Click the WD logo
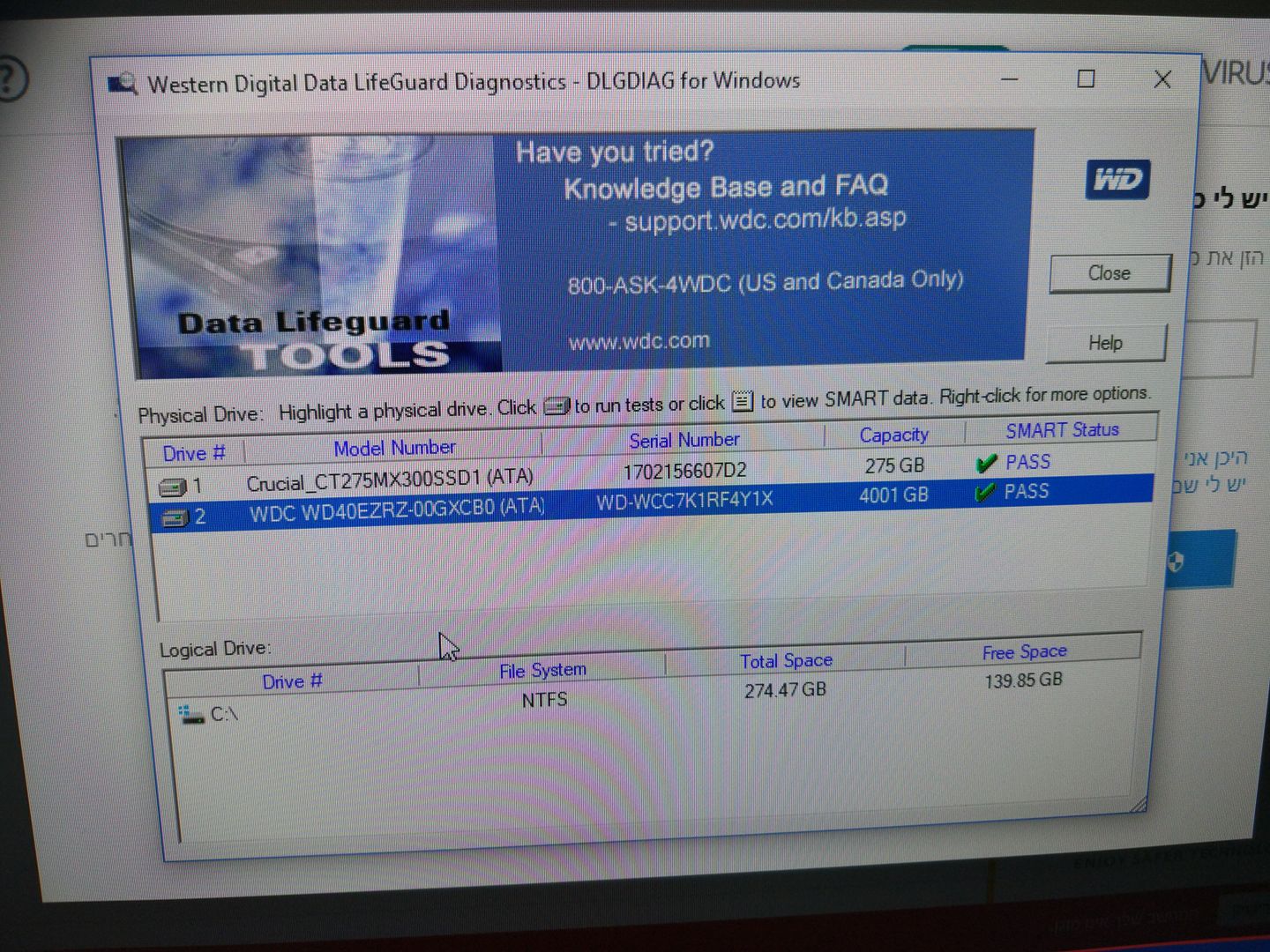This screenshot has height=952, width=1270. coord(1117,180)
